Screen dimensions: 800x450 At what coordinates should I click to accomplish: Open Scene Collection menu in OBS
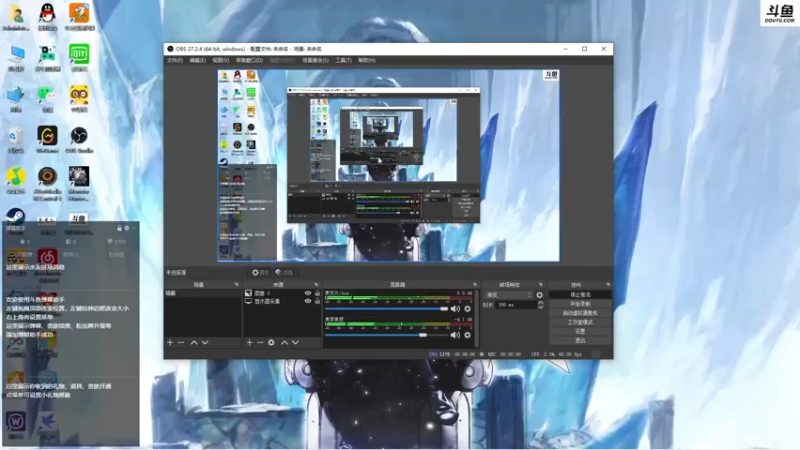pyautogui.click(x=315, y=60)
